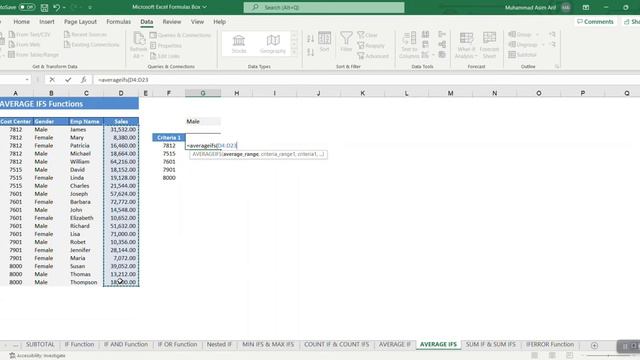
Task: Click the Manage Data Model icon
Action: pyautogui.click(x=442, y=54)
